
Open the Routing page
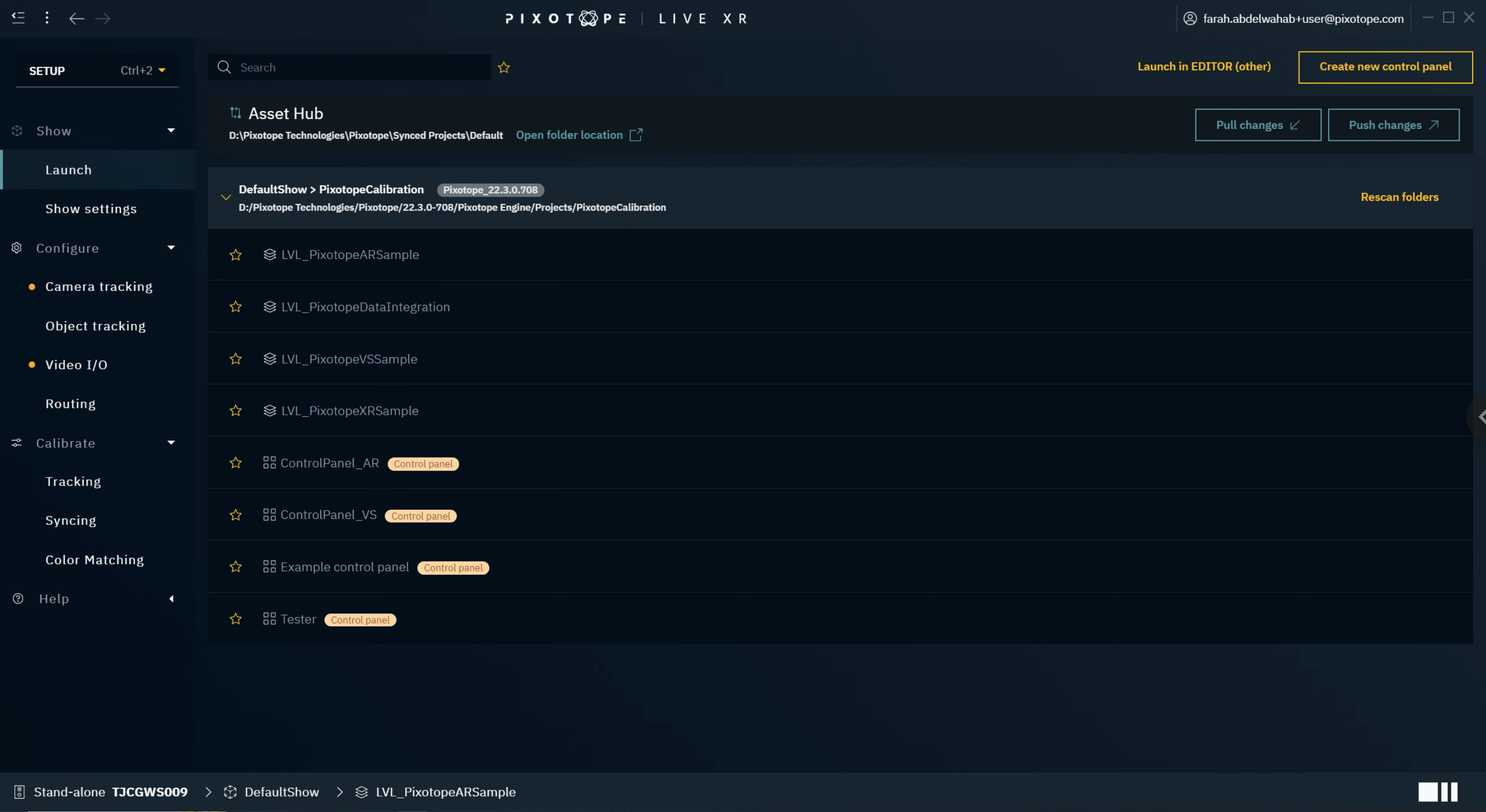[x=70, y=404]
